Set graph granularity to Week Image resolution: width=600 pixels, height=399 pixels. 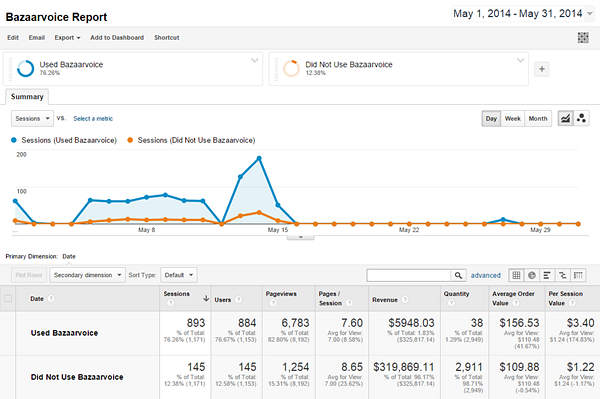[512, 119]
